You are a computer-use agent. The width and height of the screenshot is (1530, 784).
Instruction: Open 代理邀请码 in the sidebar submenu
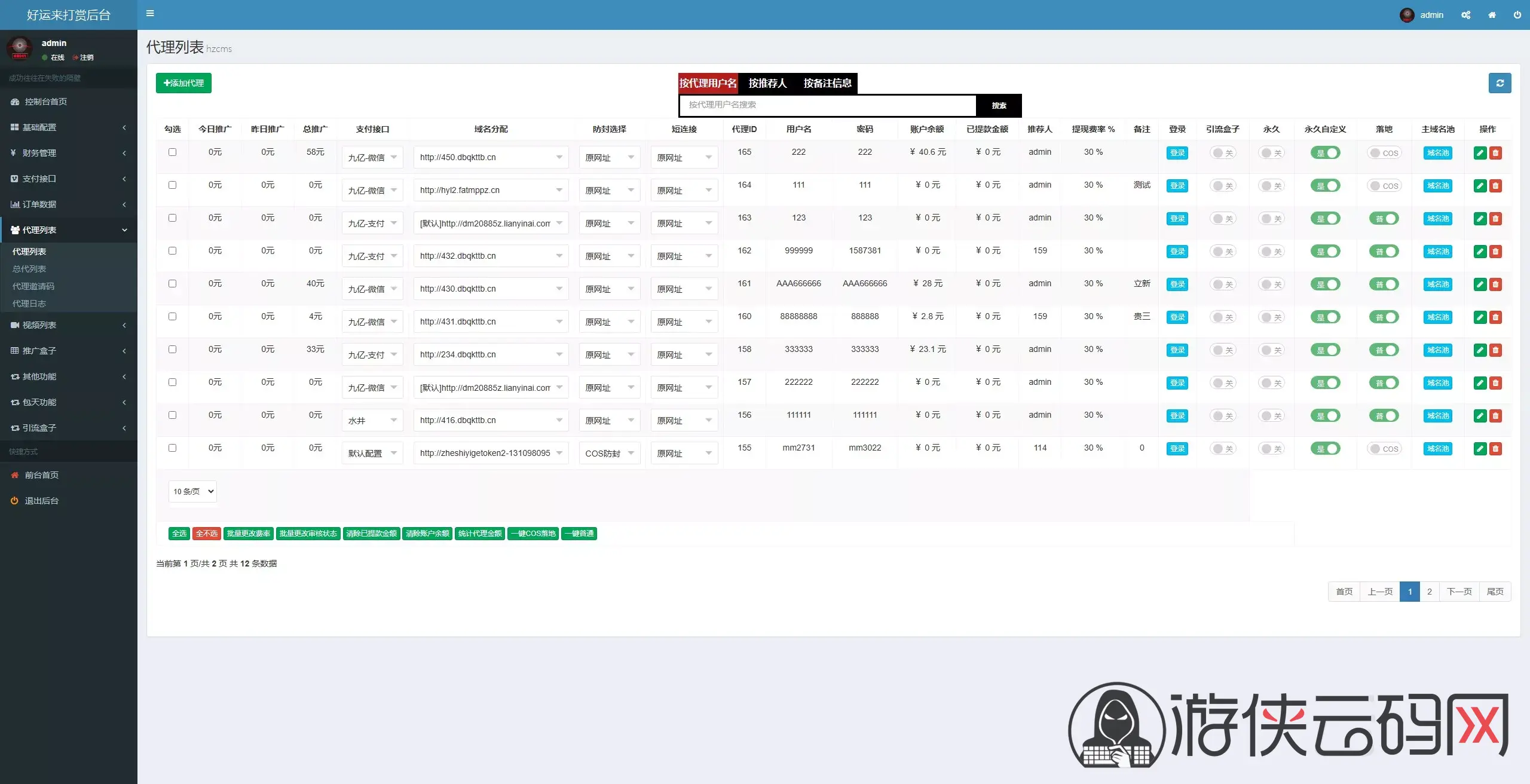[33, 286]
